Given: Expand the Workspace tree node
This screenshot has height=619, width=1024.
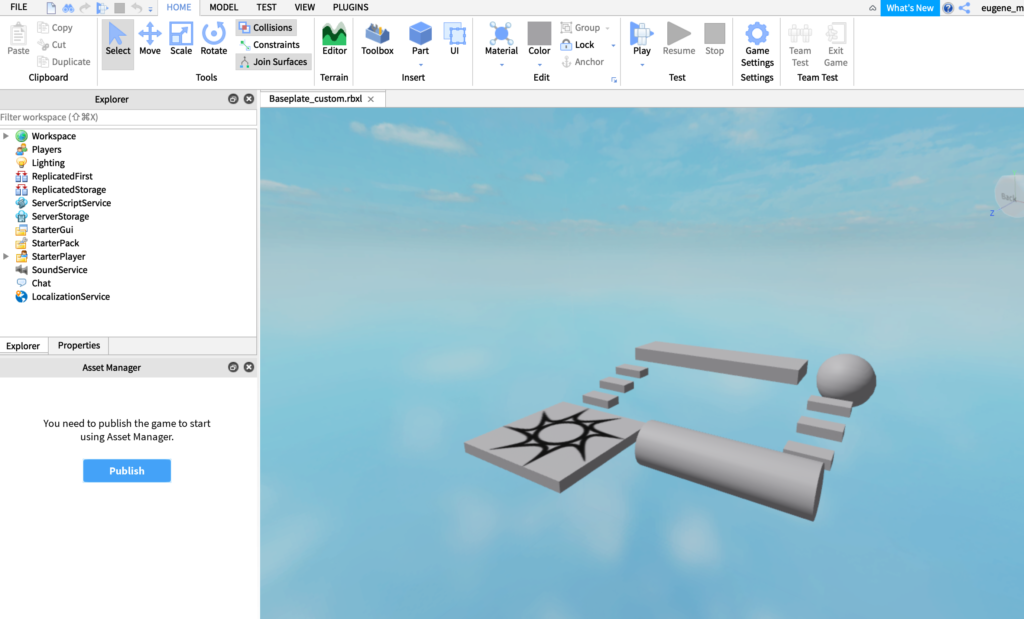Looking at the screenshot, I should (6, 136).
